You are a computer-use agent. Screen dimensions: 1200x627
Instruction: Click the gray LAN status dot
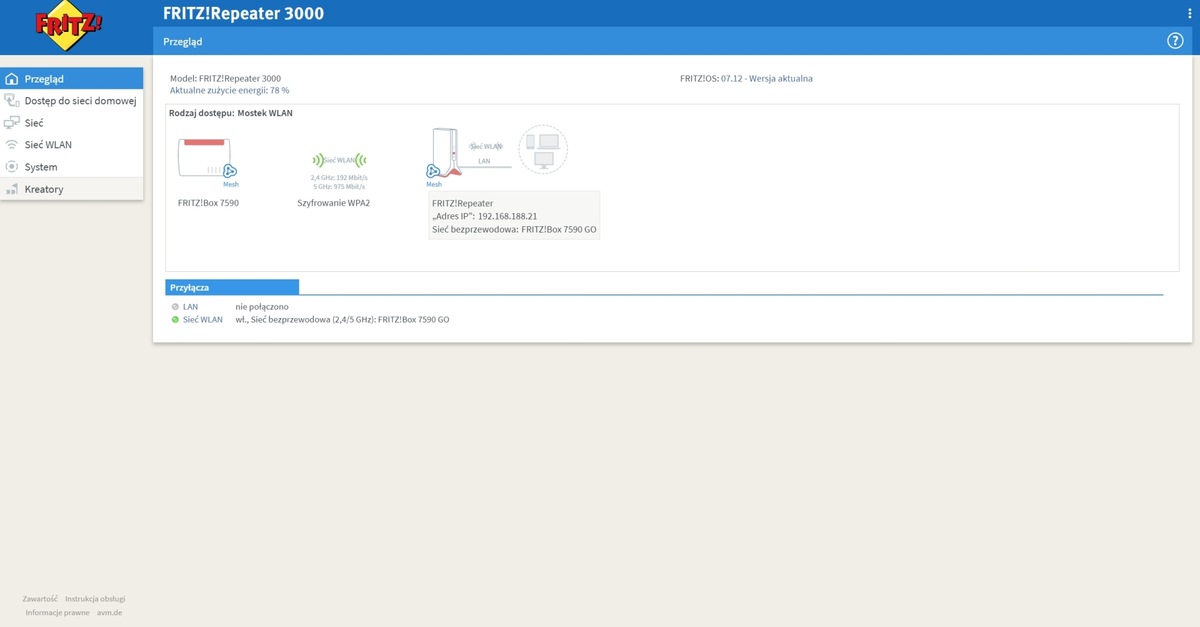click(x=175, y=307)
